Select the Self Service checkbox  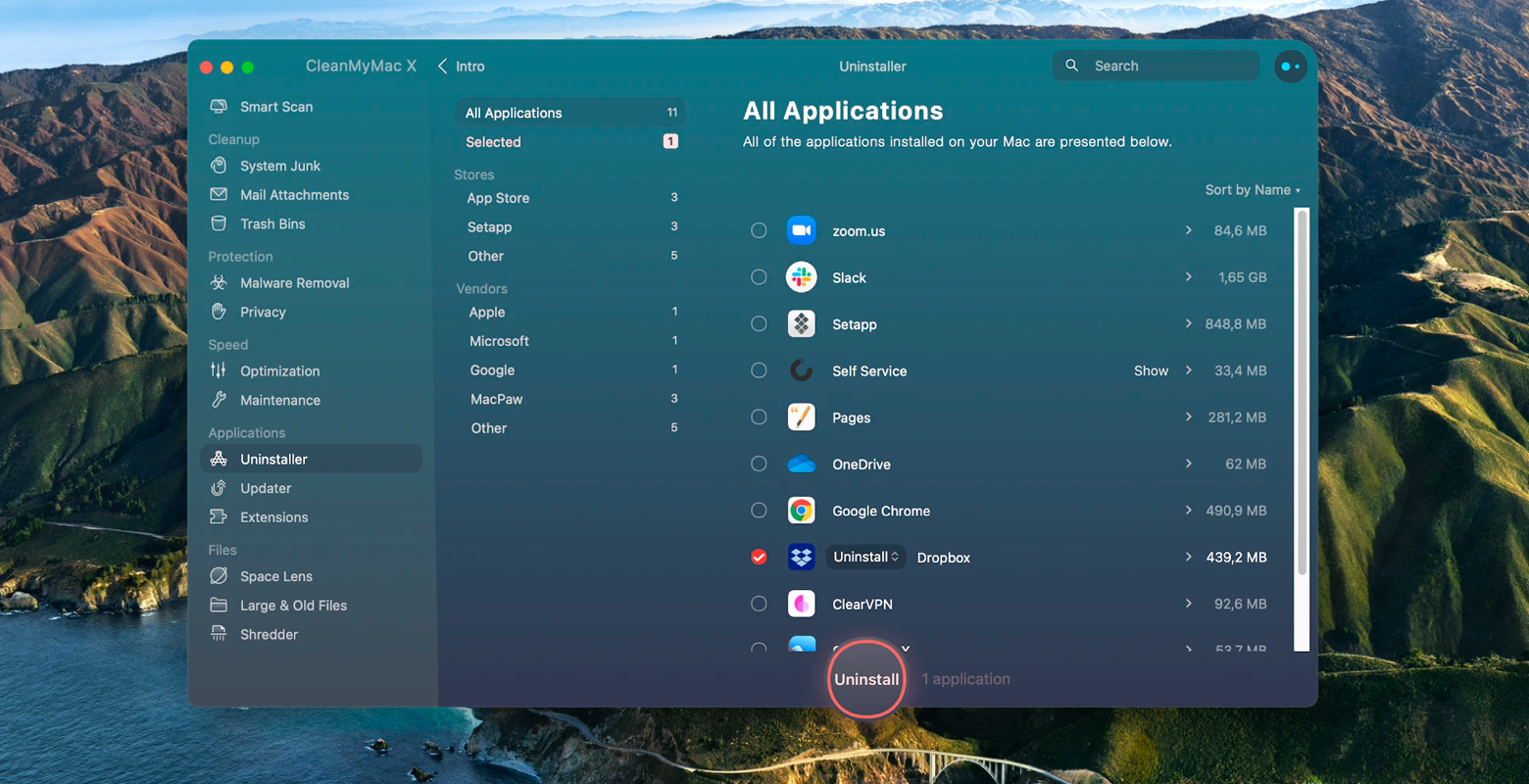pyautogui.click(x=759, y=370)
